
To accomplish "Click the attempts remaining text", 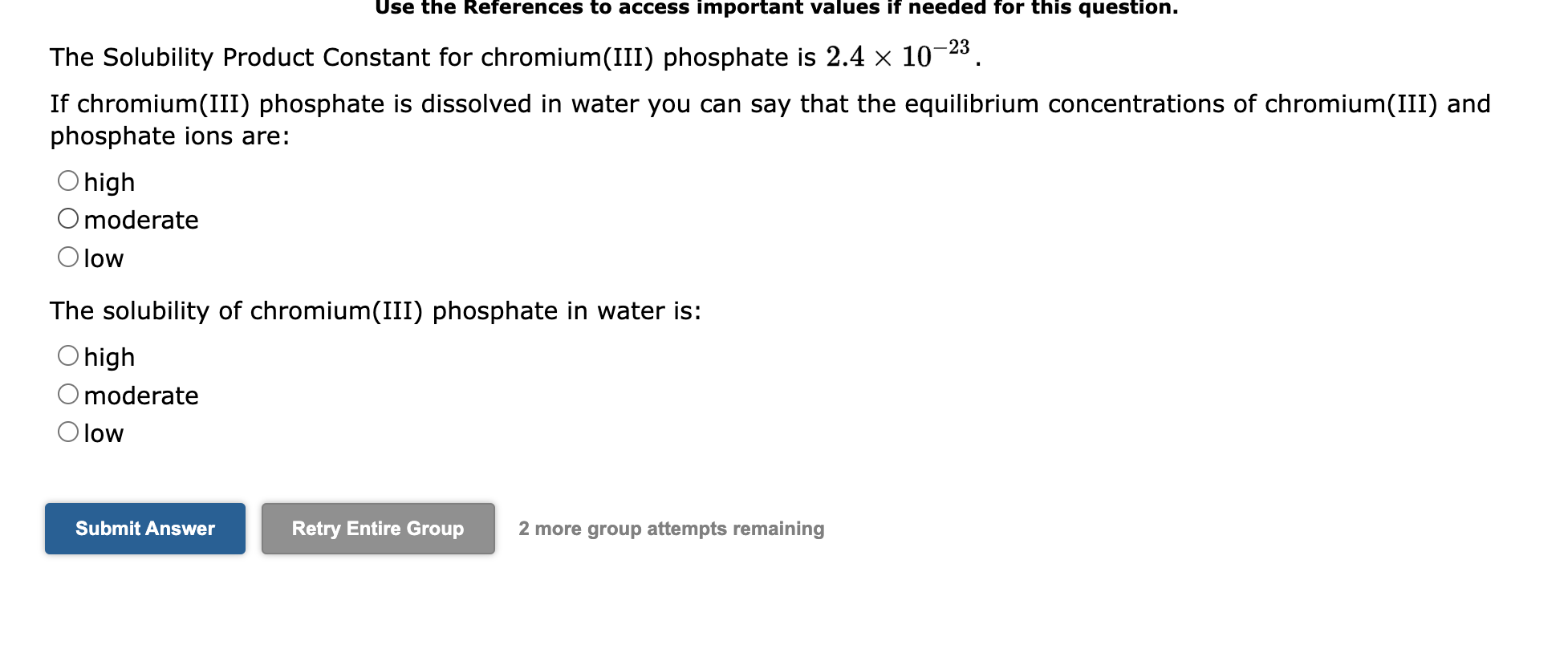I will 672,529.
